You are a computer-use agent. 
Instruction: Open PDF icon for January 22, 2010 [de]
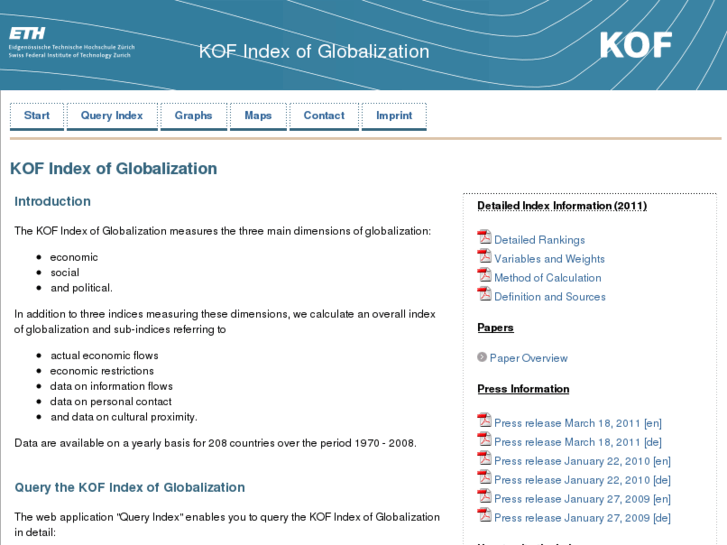(x=485, y=477)
